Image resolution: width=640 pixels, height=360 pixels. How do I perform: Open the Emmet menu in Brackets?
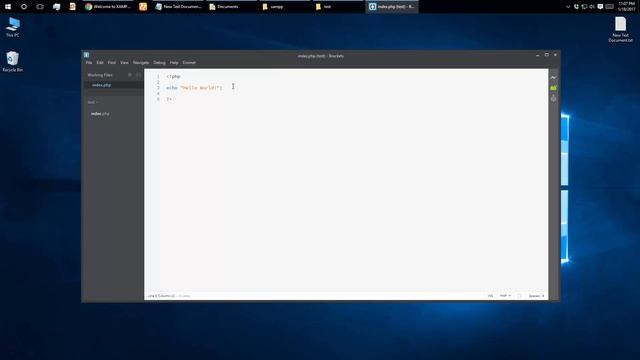tap(189, 62)
